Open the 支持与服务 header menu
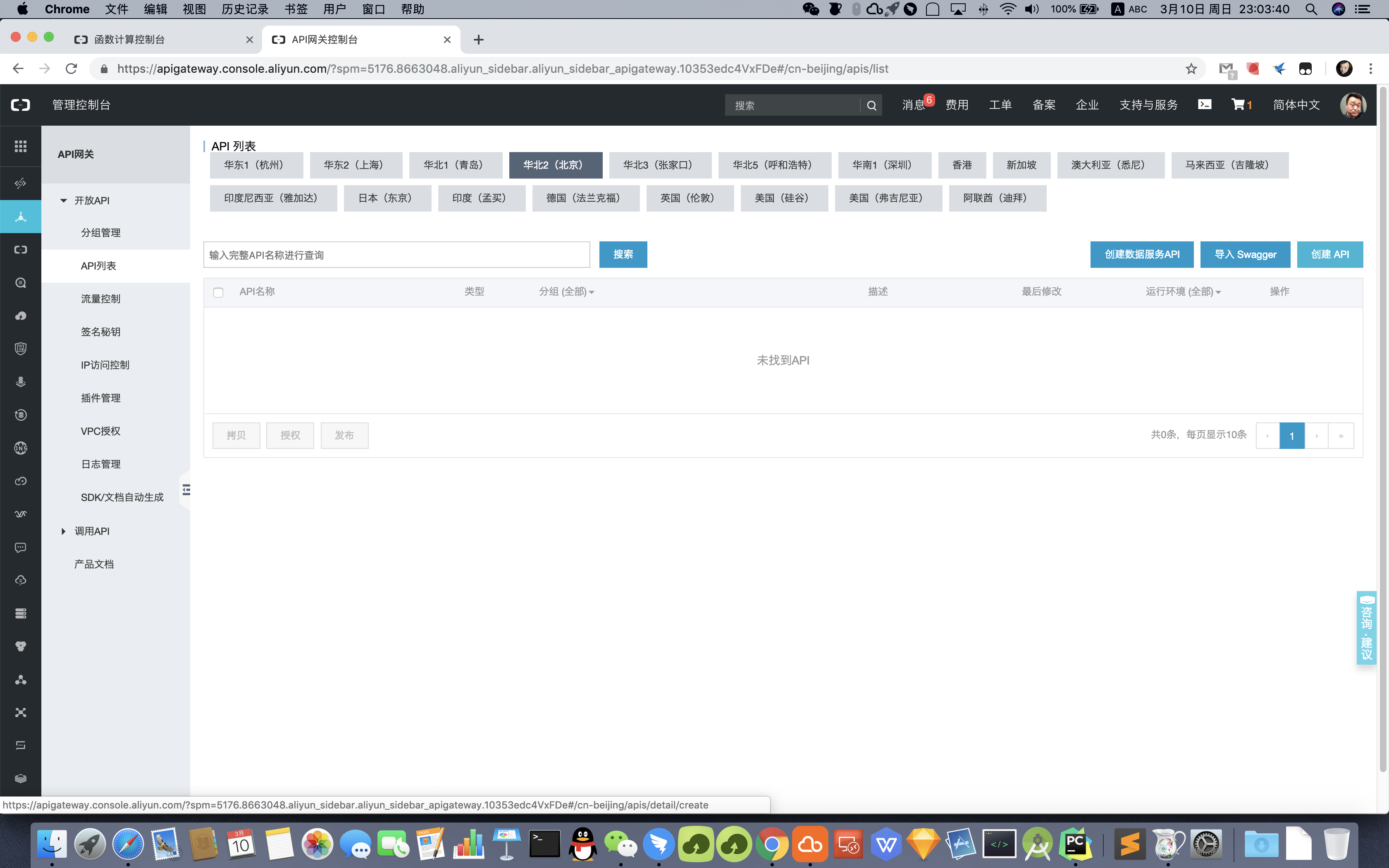Image resolution: width=1389 pixels, height=868 pixels. (1148, 105)
